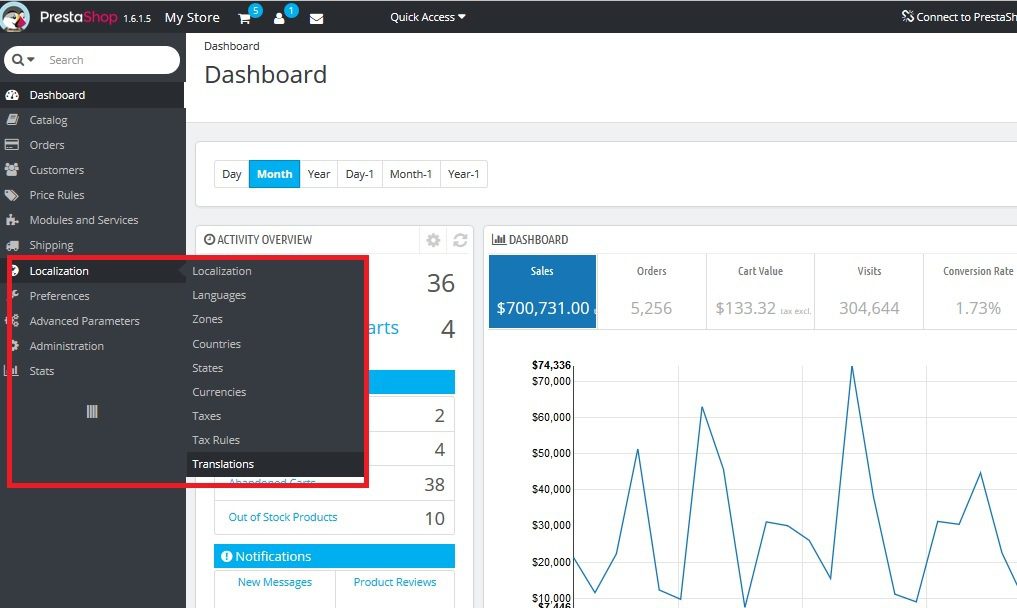Screen dimensions: 1017x608
Task: Select the Year-1 range button
Action: coord(463,174)
